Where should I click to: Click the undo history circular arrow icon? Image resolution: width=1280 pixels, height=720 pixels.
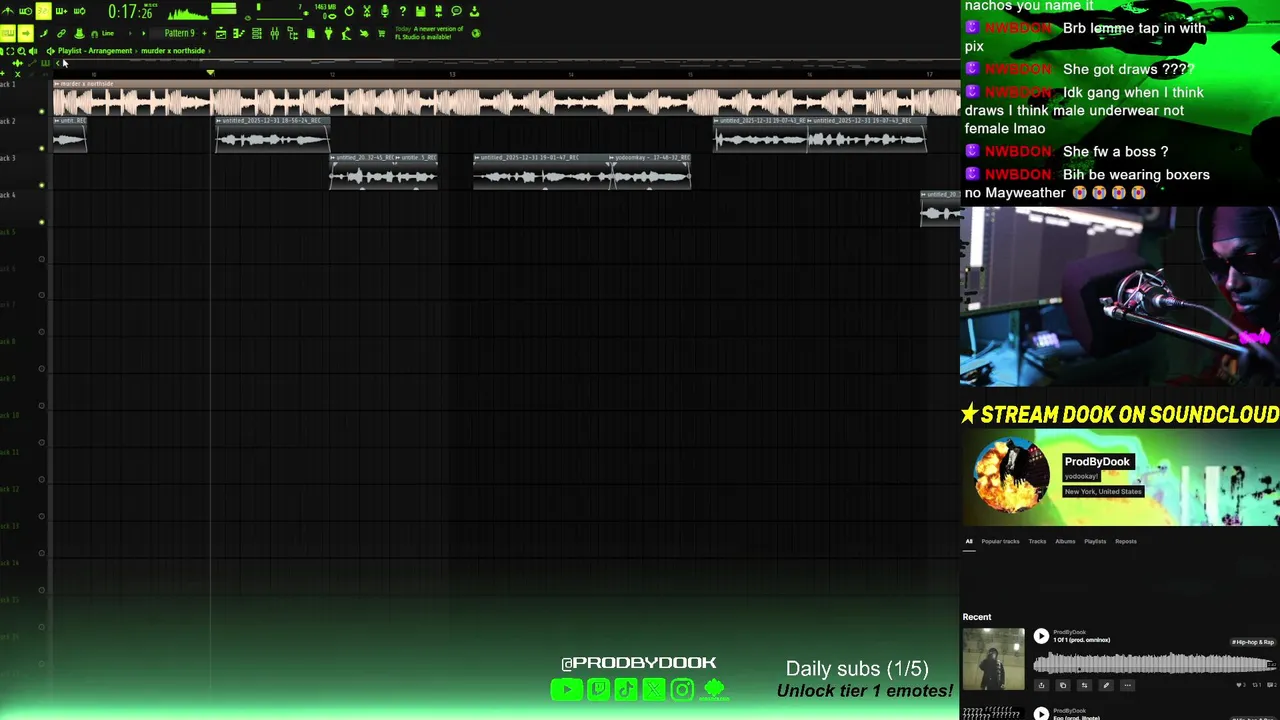point(349,11)
